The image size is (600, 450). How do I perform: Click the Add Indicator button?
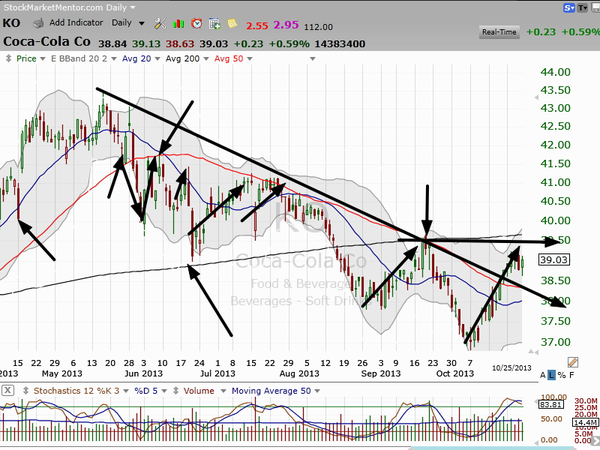76,23
